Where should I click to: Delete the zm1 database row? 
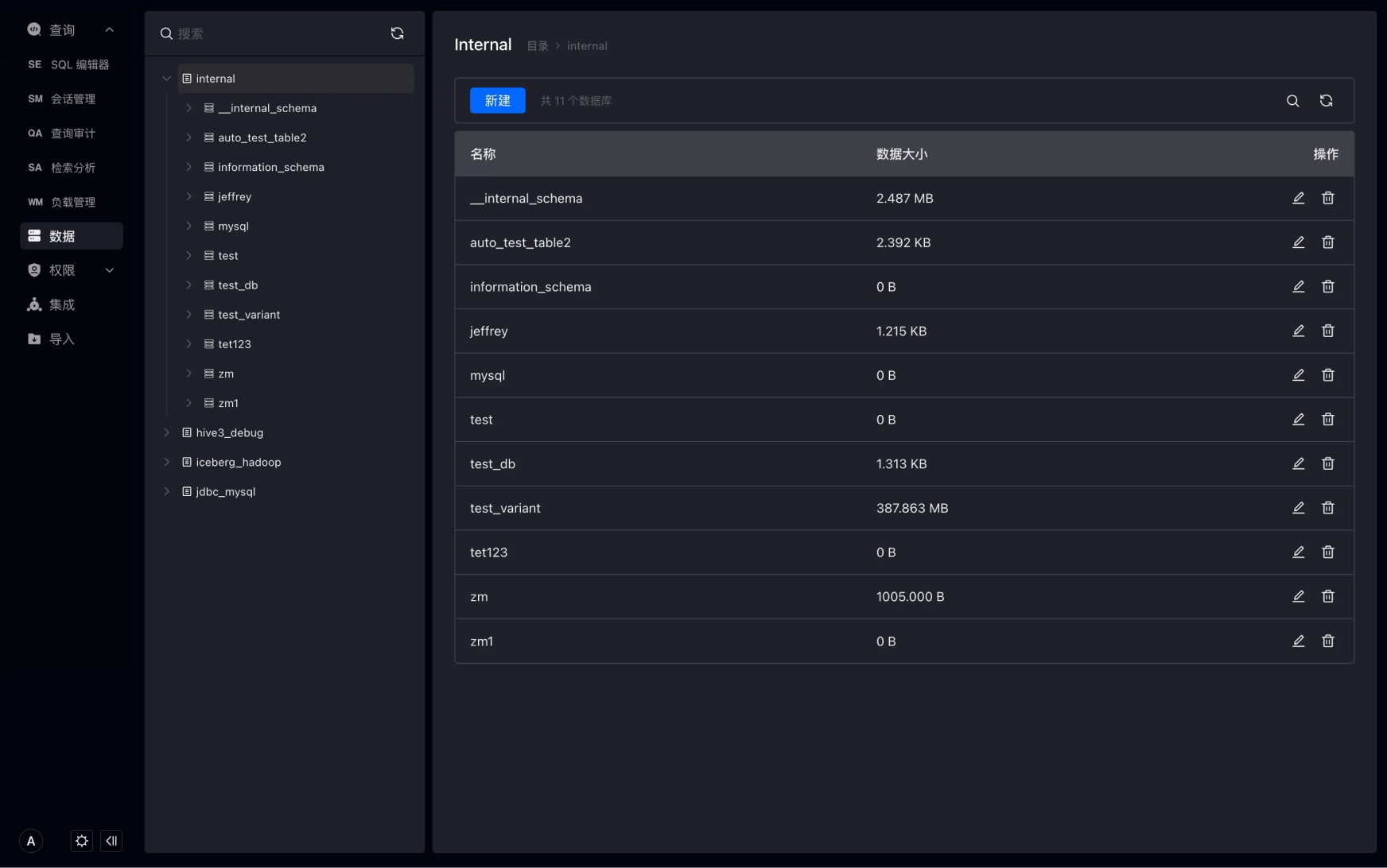1328,641
